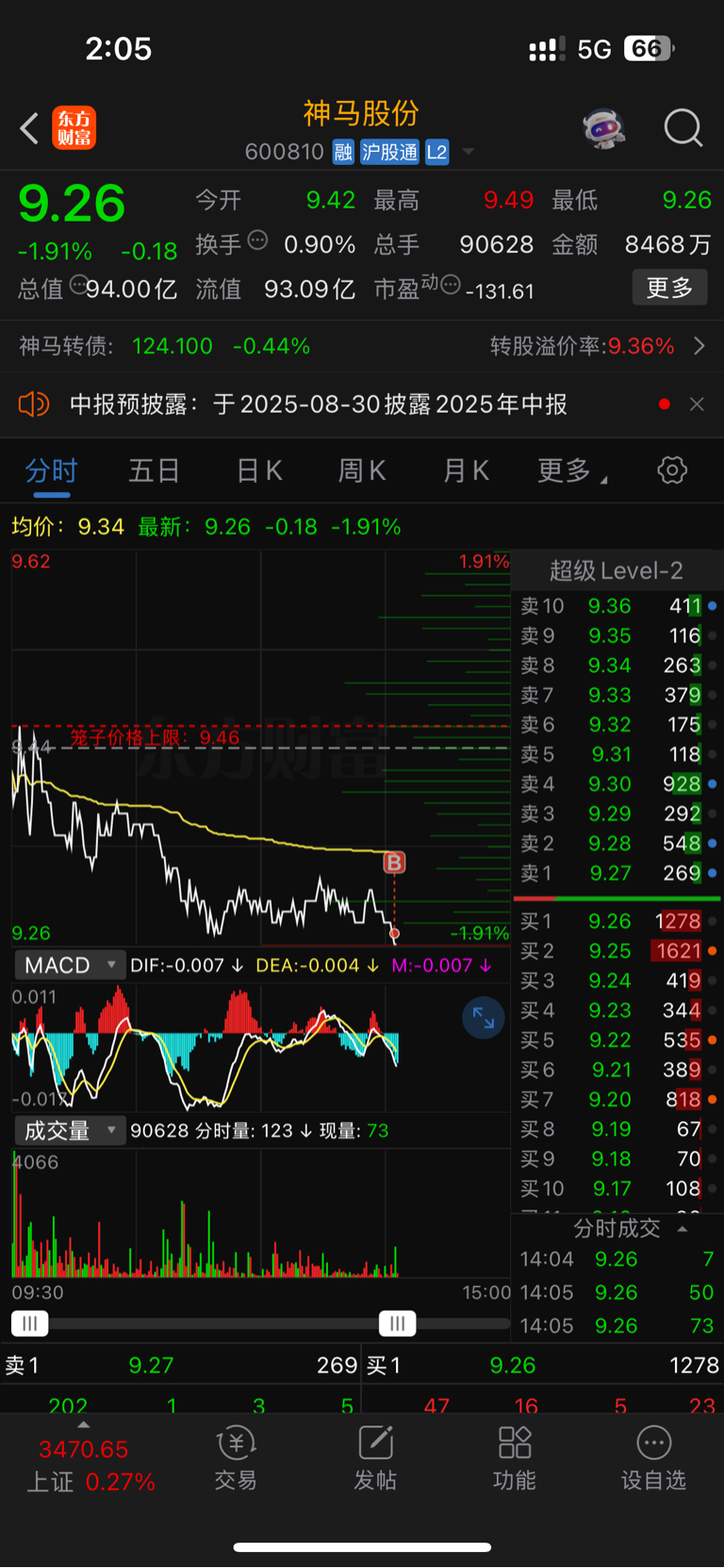This screenshot has width=724, height=1568.
Task: Tap info icon beside 总值
Action: (79, 284)
